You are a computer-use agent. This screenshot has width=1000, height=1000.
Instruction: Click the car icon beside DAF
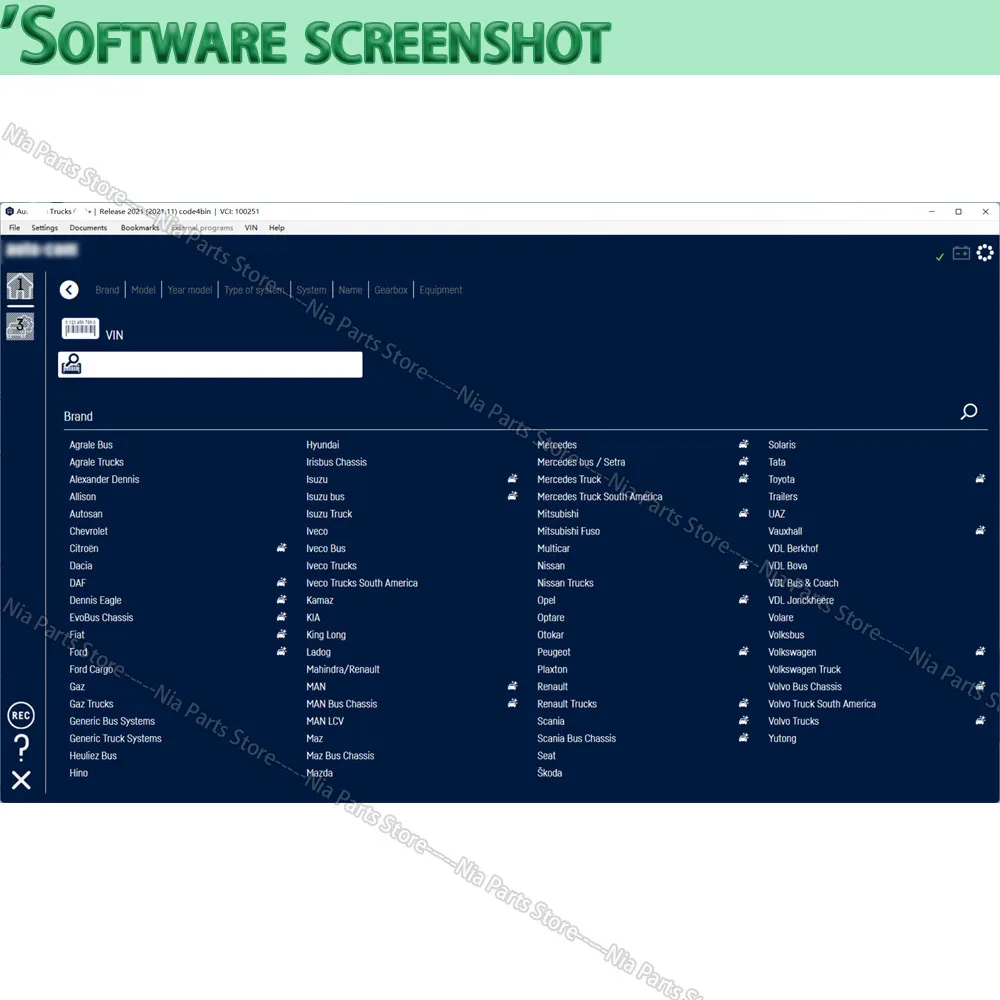tap(281, 582)
